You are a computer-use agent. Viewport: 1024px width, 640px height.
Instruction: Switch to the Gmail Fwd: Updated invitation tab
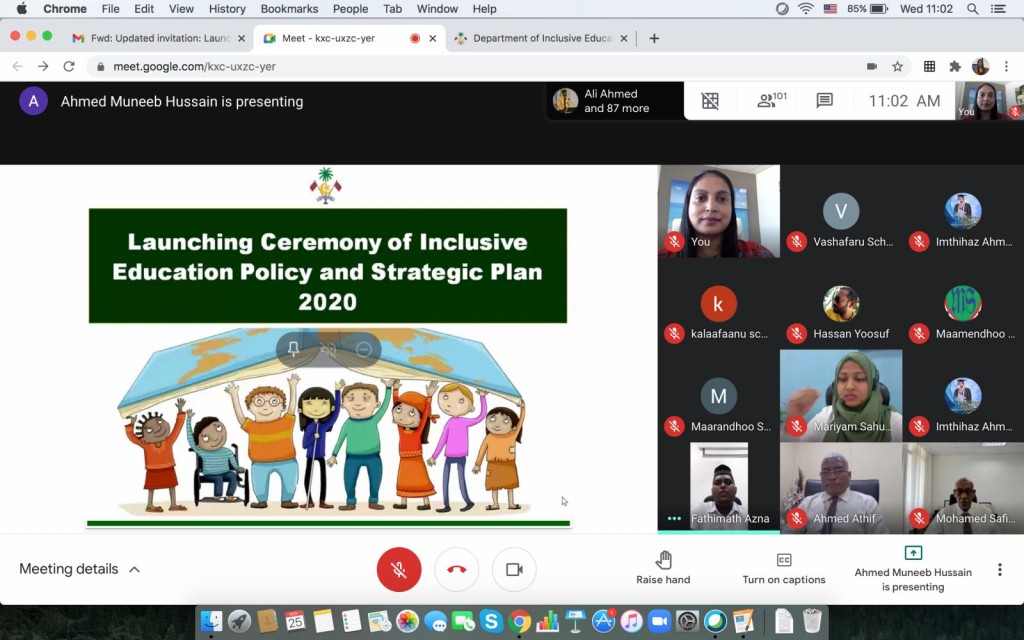point(159,38)
